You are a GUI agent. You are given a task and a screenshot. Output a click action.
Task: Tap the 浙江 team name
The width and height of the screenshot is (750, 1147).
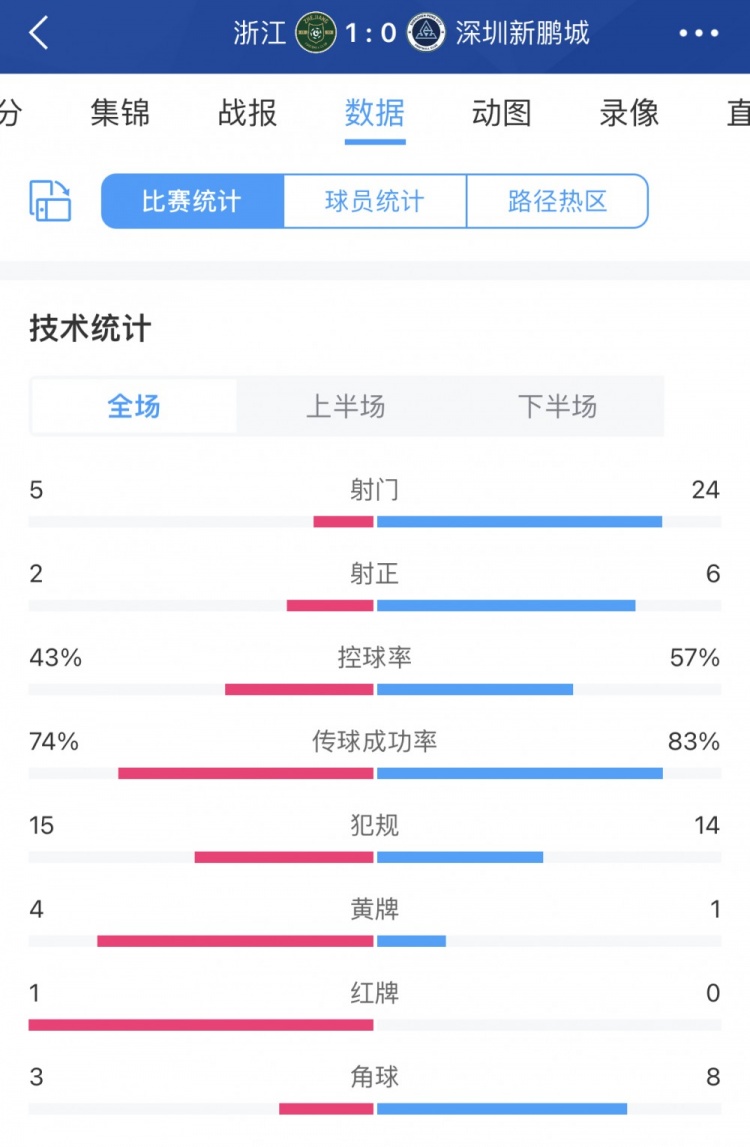coord(260,33)
